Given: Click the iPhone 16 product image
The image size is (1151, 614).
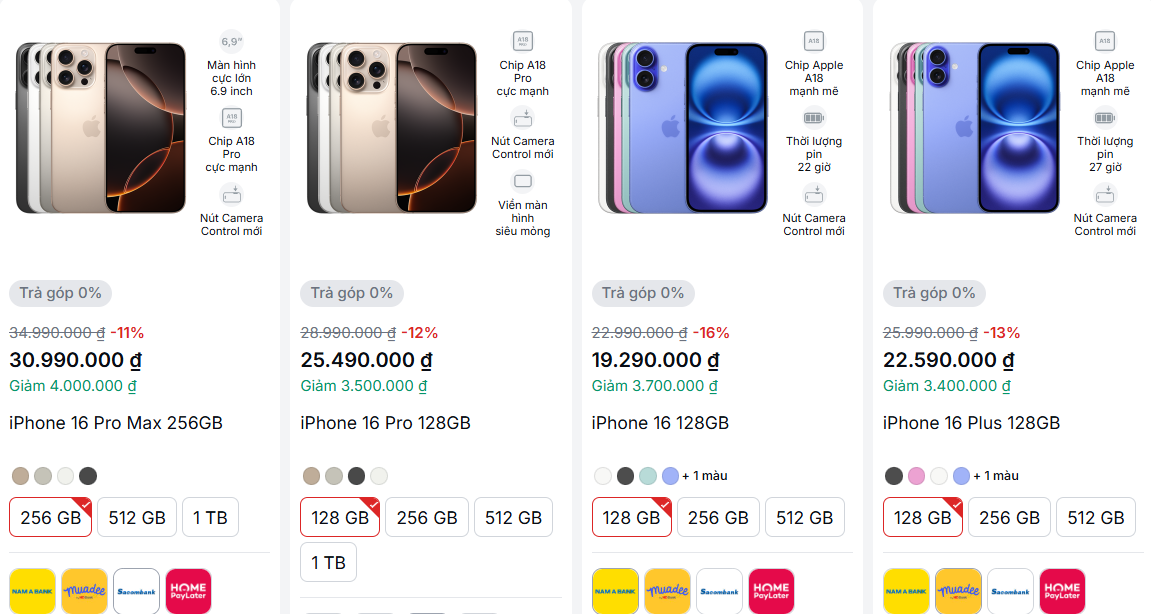Looking at the screenshot, I should click(x=683, y=128).
